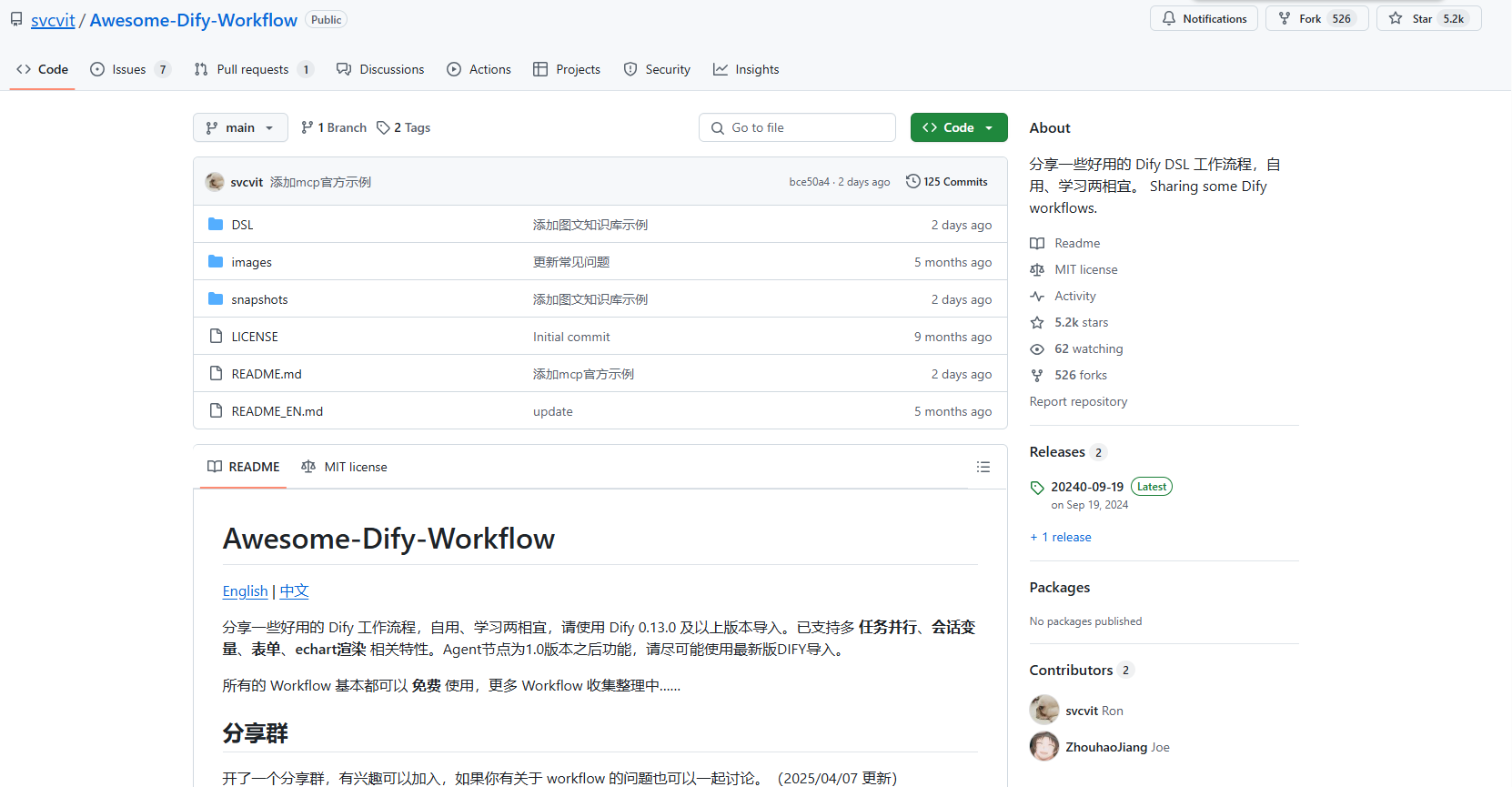This screenshot has height=787, width=1512.
Task: Click the Awesome-Dify-Workflow repository name link
Action: coord(194,20)
